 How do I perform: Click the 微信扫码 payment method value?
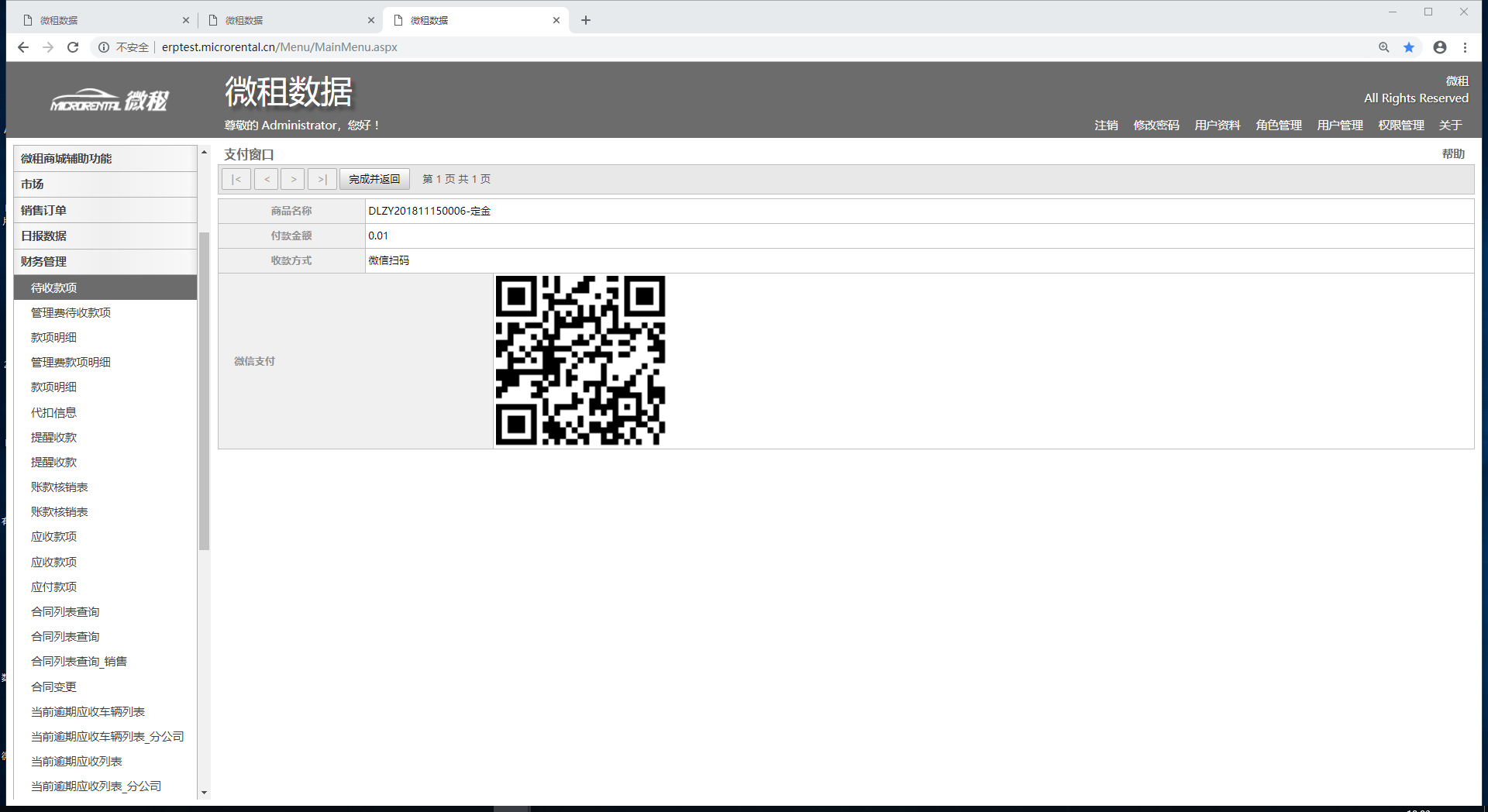coord(388,261)
